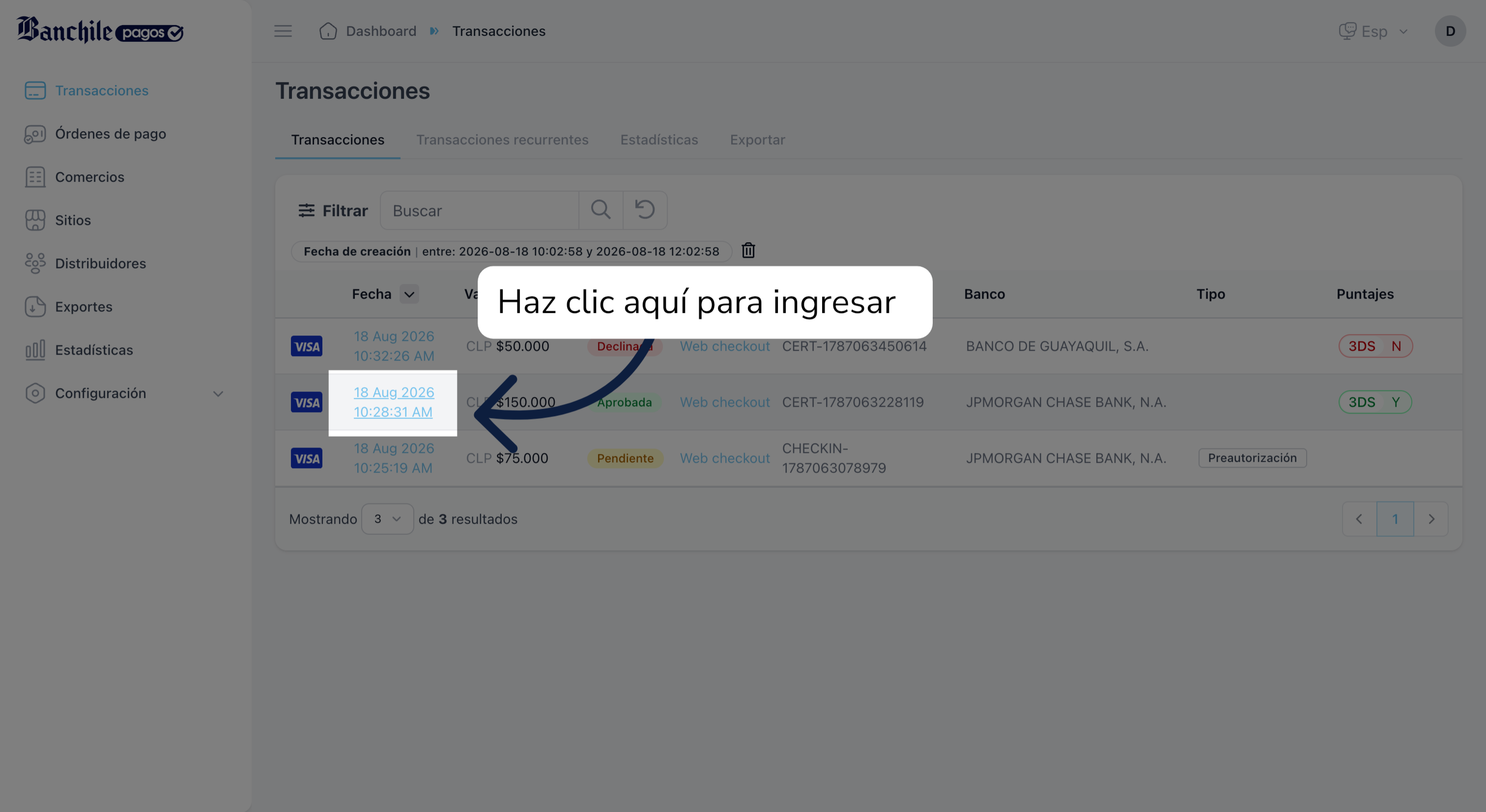The image size is (1486, 812).
Task: Click the Filtrar filter button
Action: tap(333, 211)
